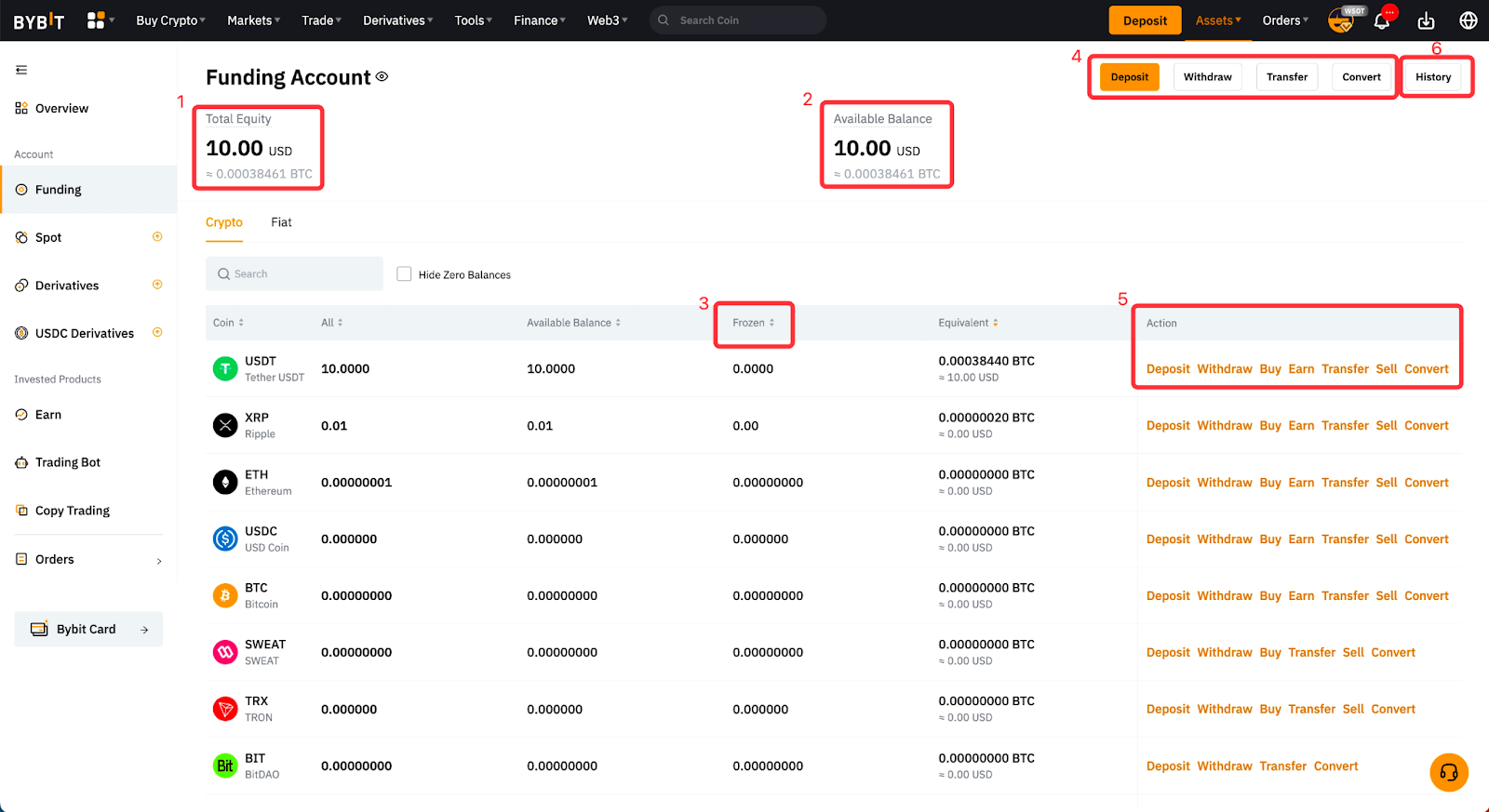Open Copy Trading in the sidebar
This screenshot has width=1489, height=812.
[x=88, y=511]
